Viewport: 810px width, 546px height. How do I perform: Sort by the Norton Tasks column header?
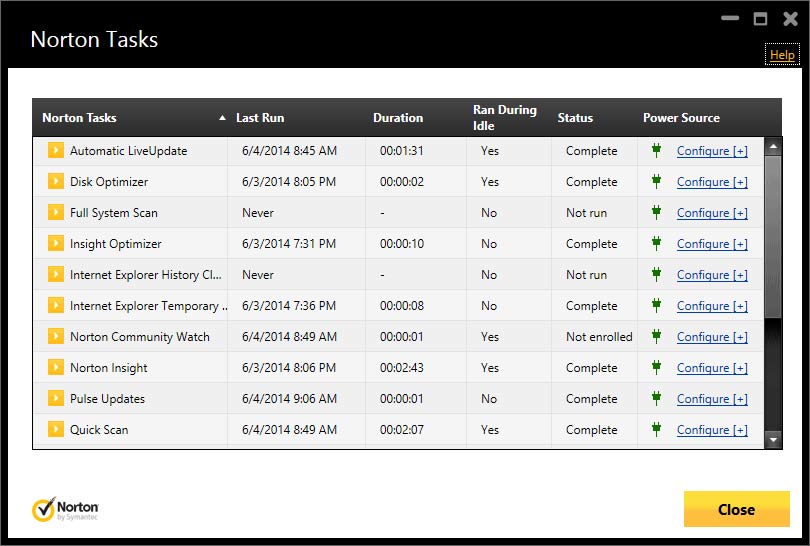point(80,118)
